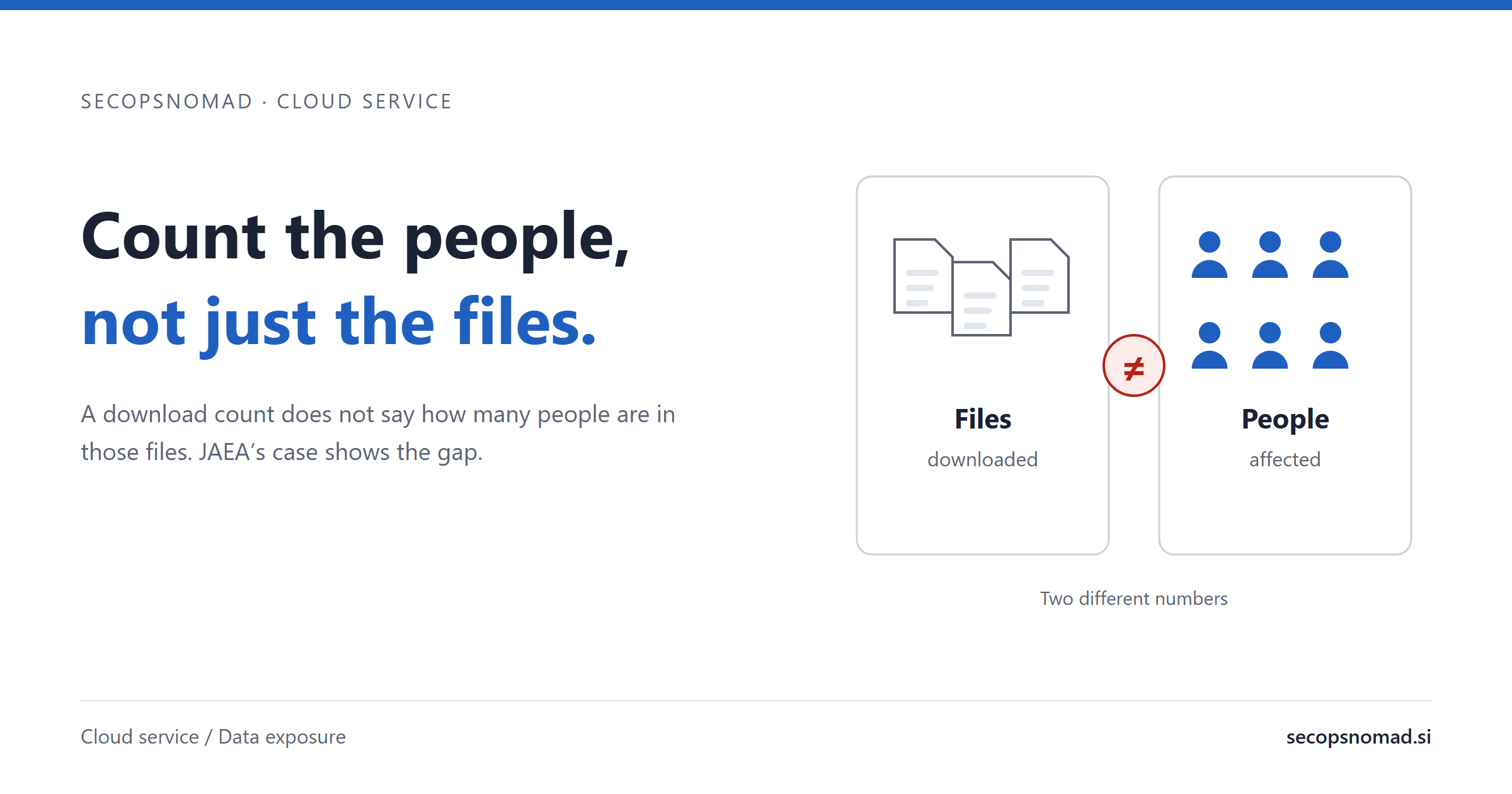The width and height of the screenshot is (1512, 794).
Task: Open the secopsnomad.si link
Action: click(x=1359, y=737)
